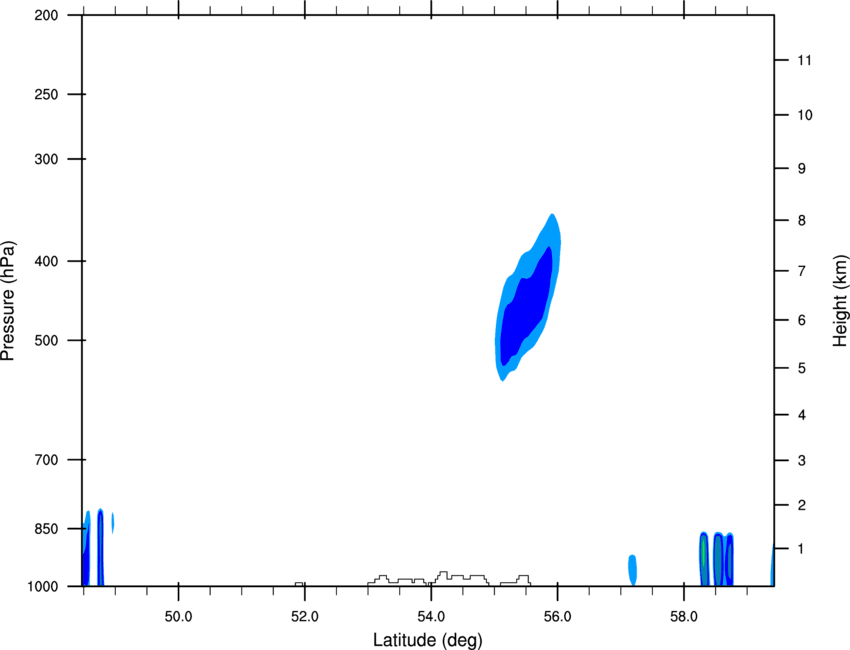Screen dimensions: 850x650
Task: Click the 4 km height label
Action: tap(802, 415)
